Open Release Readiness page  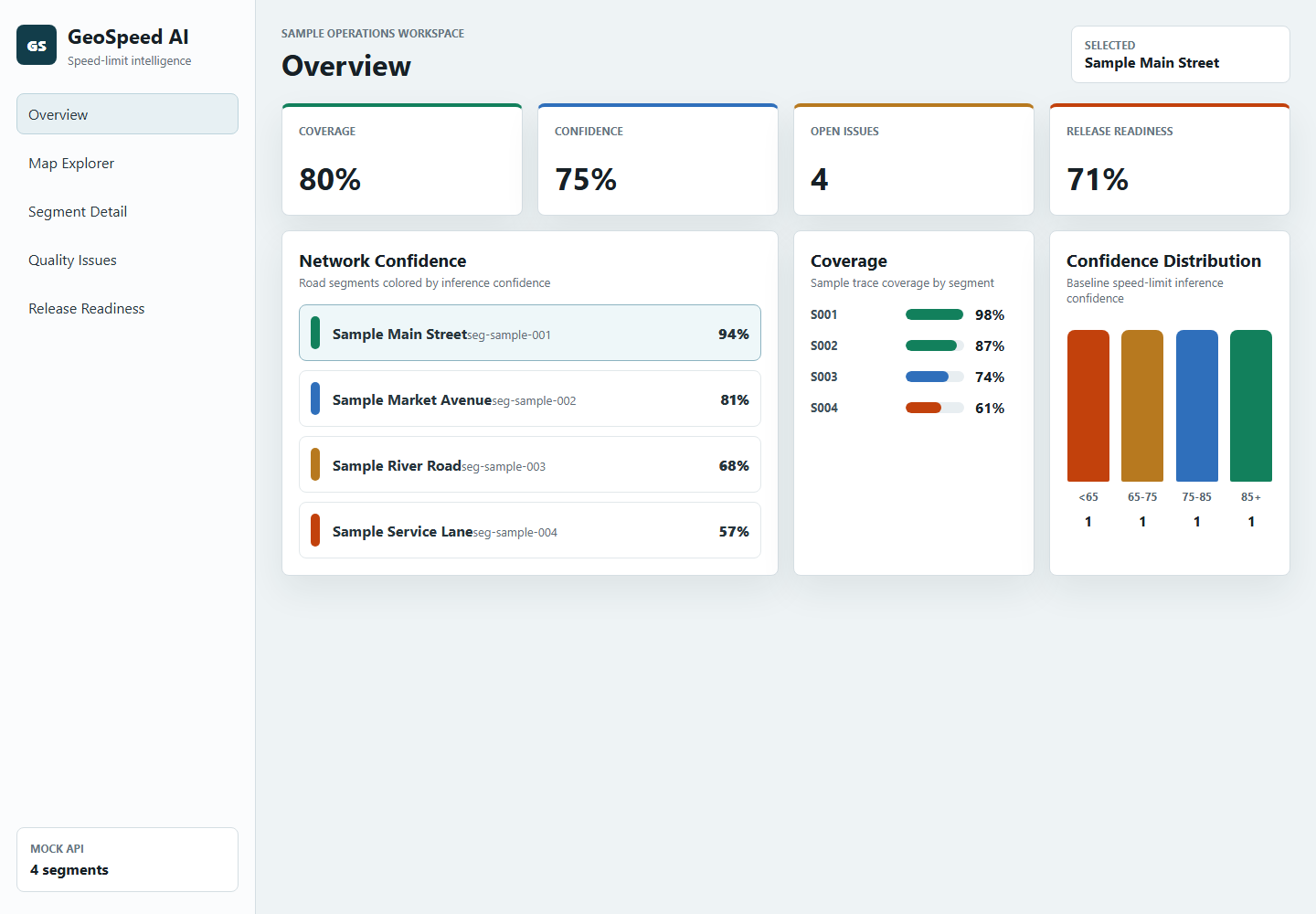(127, 308)
